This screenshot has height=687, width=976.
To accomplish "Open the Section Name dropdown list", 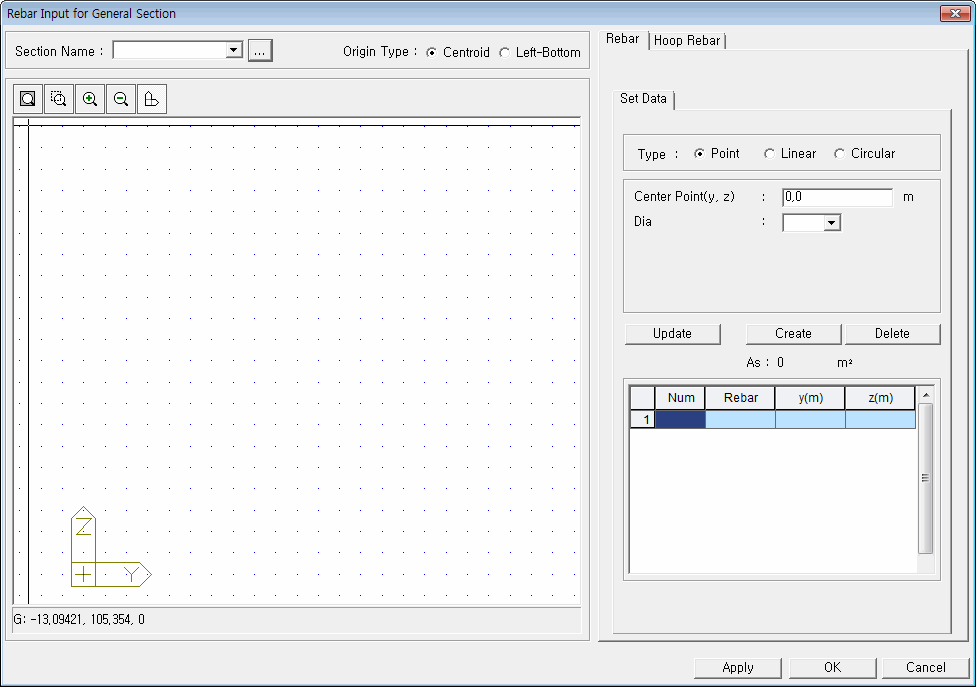I will (x=233, y=50).
